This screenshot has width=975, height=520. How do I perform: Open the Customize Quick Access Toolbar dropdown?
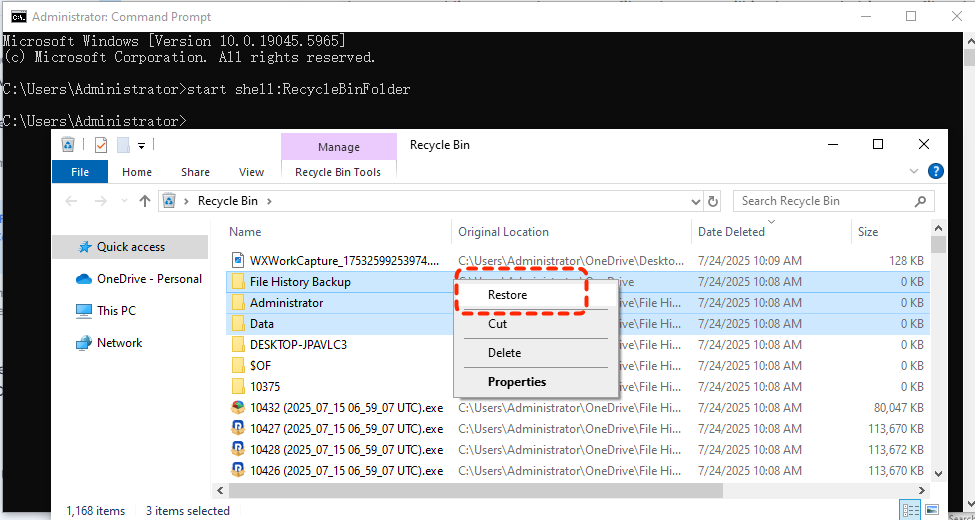141,146
